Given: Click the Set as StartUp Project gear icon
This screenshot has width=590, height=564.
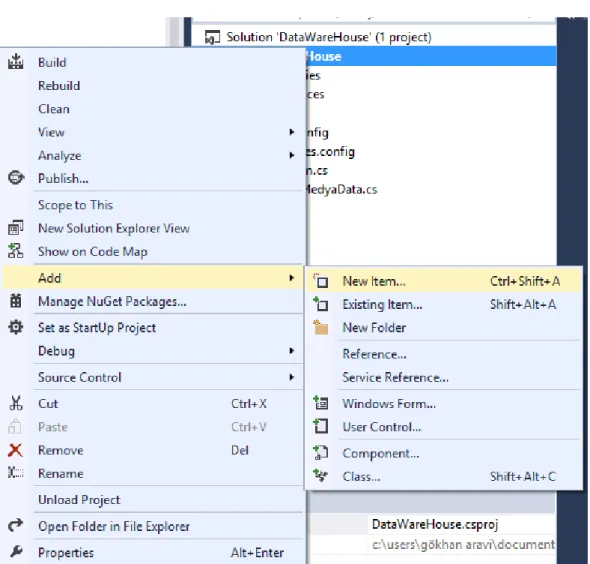Looking at the screenshot, I should click(x=15, y=327).
